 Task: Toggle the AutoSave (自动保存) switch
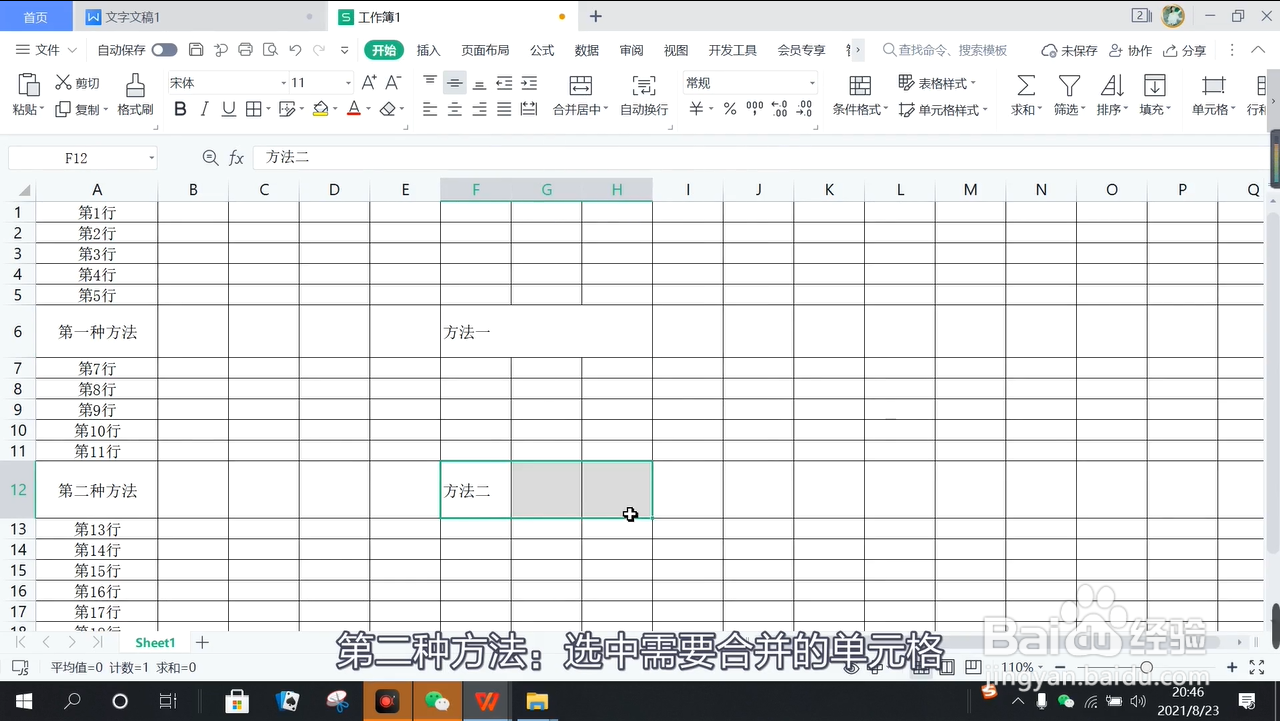coord(163,49)
